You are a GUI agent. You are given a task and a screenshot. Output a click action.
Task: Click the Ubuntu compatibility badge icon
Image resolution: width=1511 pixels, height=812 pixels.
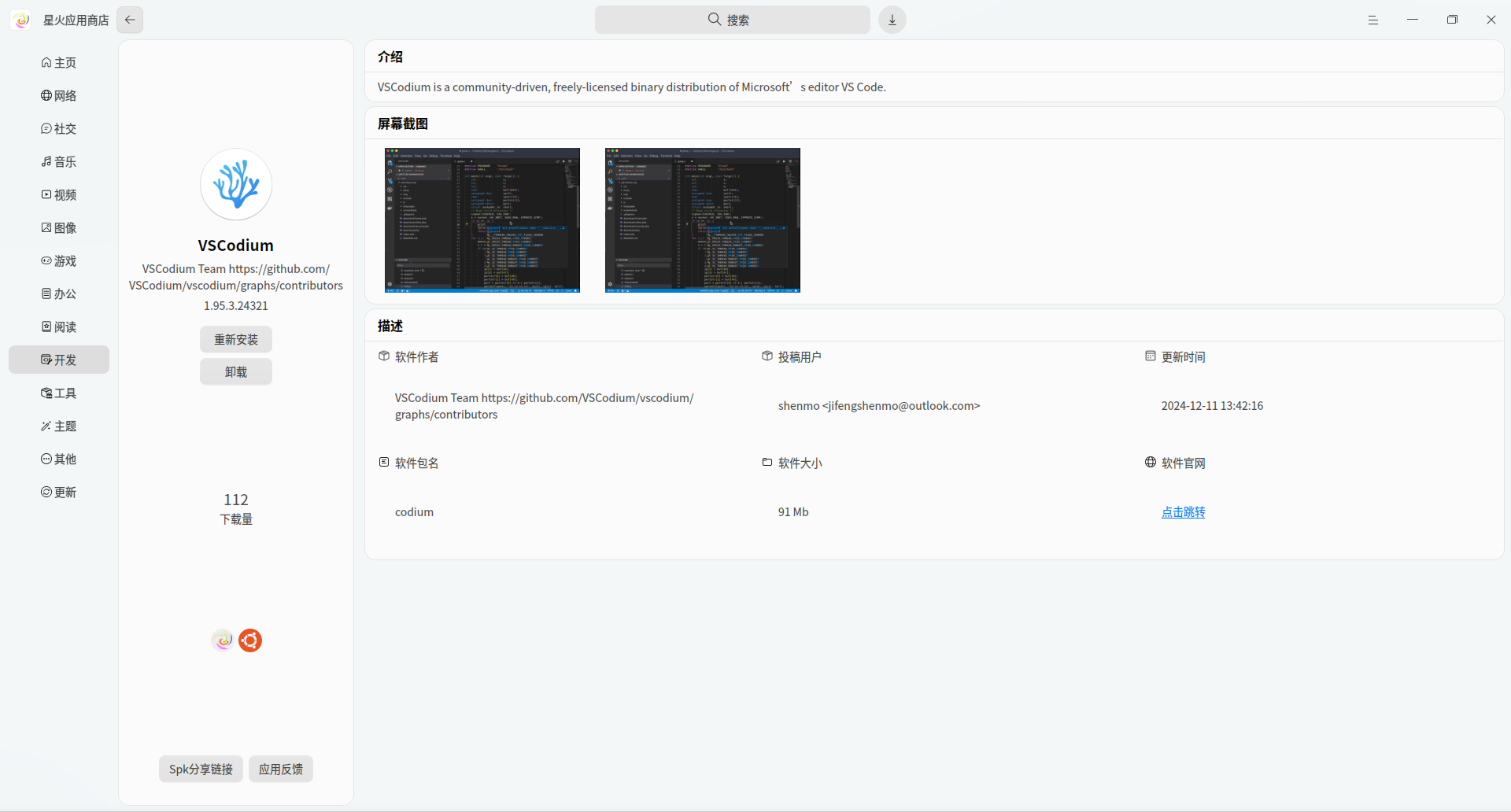pyautogui.click(x=250, y=640)
